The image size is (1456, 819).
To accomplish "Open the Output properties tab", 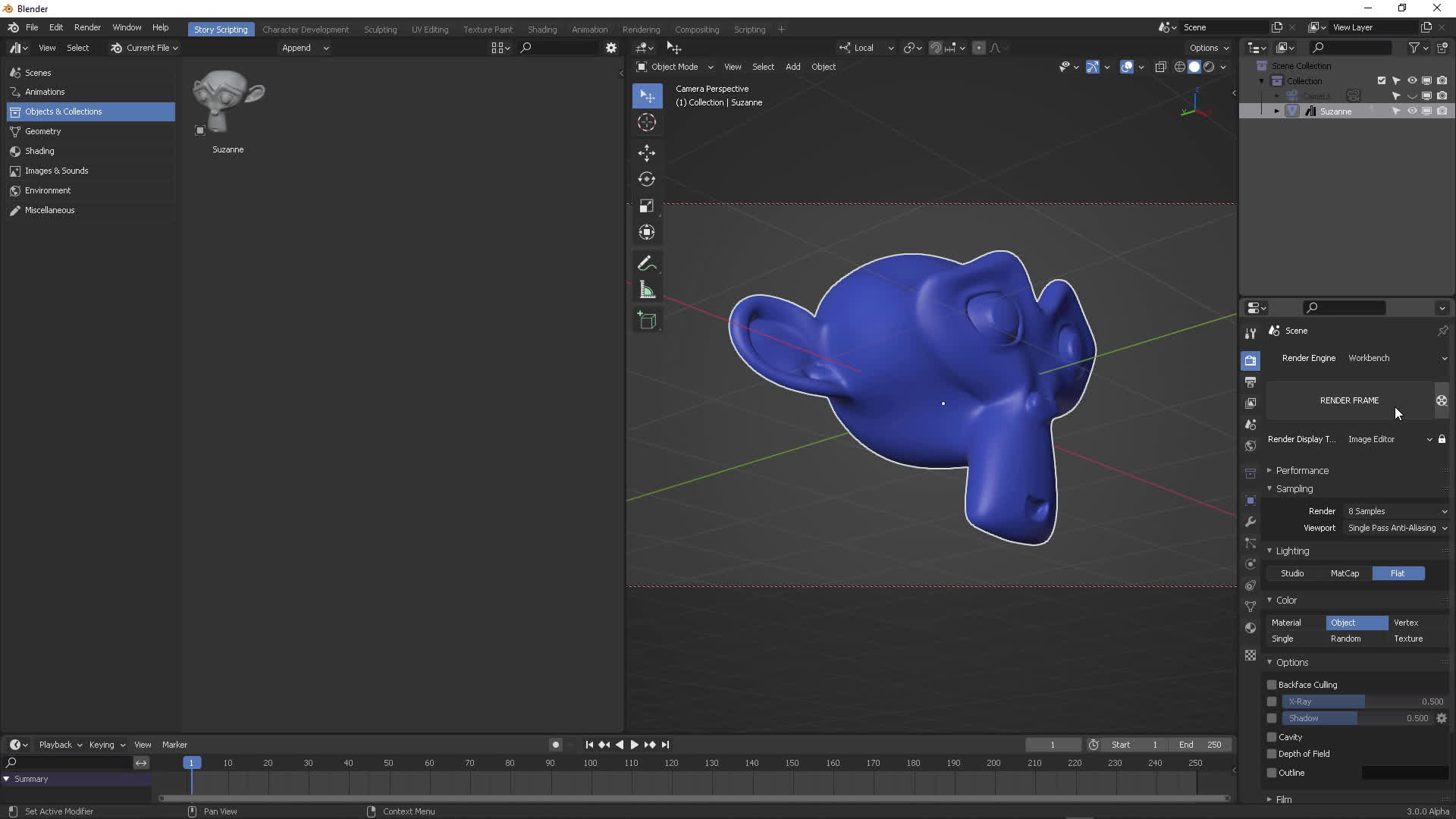I will pos(1250,381).
